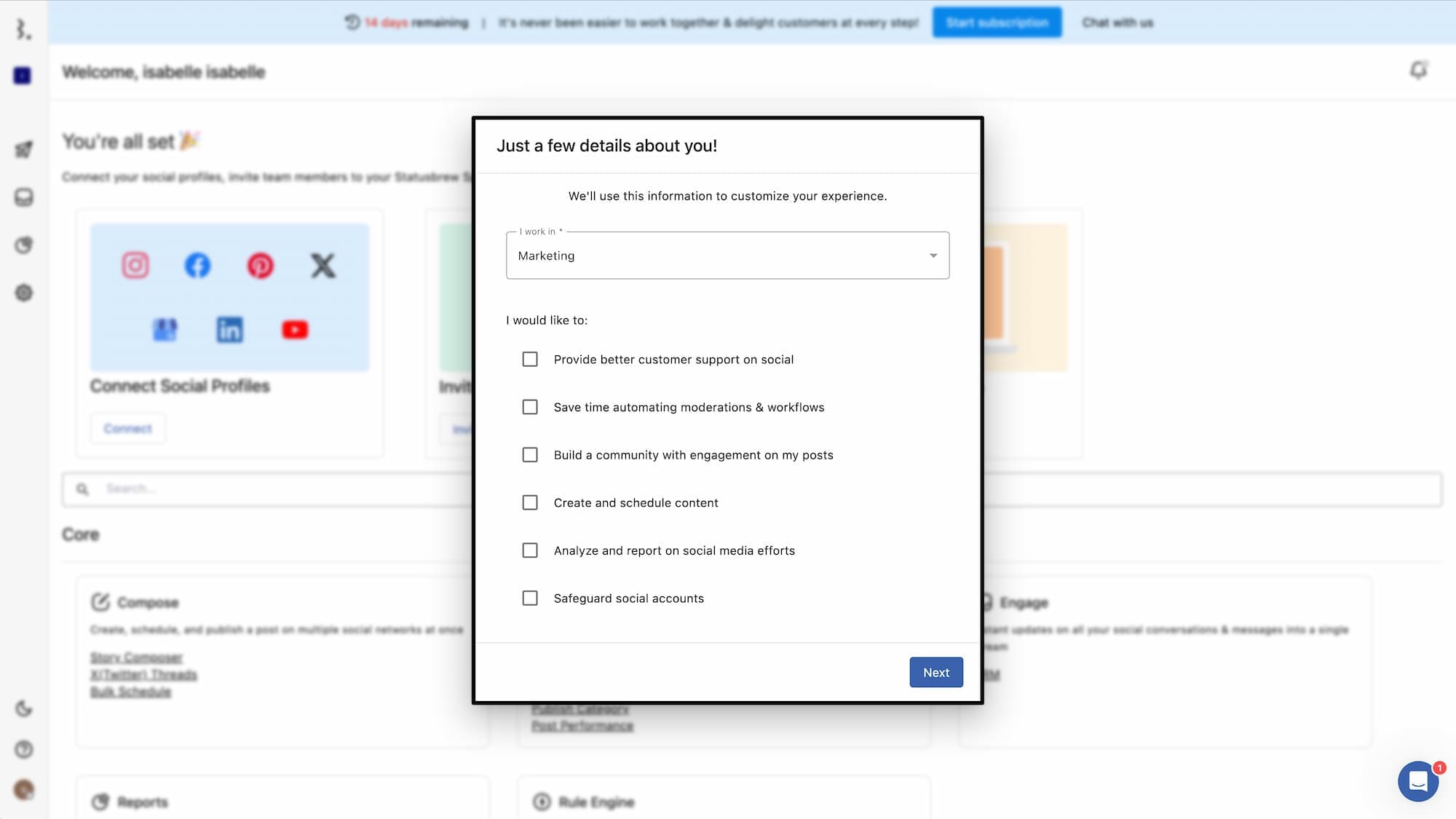This screenshot has height=819, width=1456.
Task: Click the Statusbrew logo icon
Action: tap(24, 29)
